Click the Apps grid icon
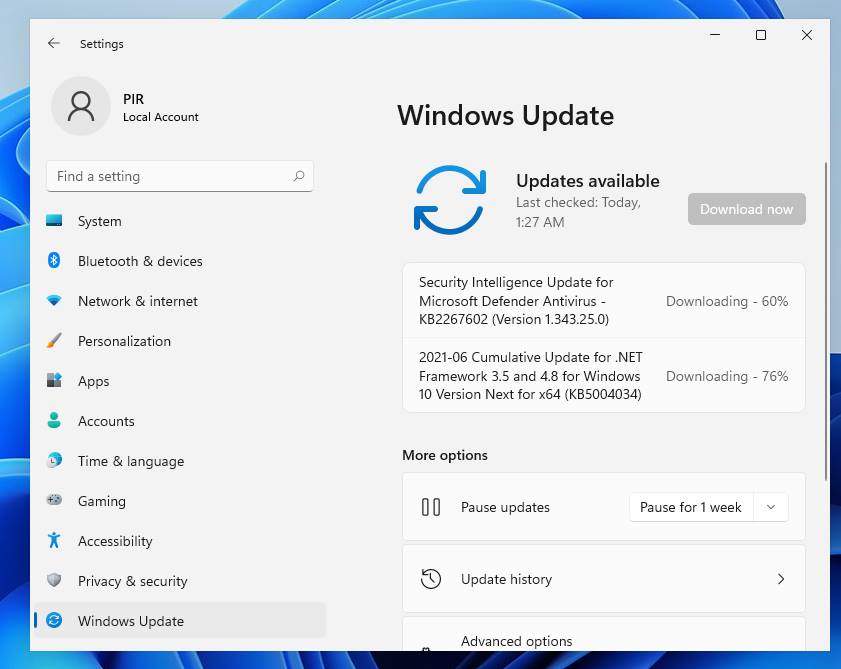 tap(54, 380)
